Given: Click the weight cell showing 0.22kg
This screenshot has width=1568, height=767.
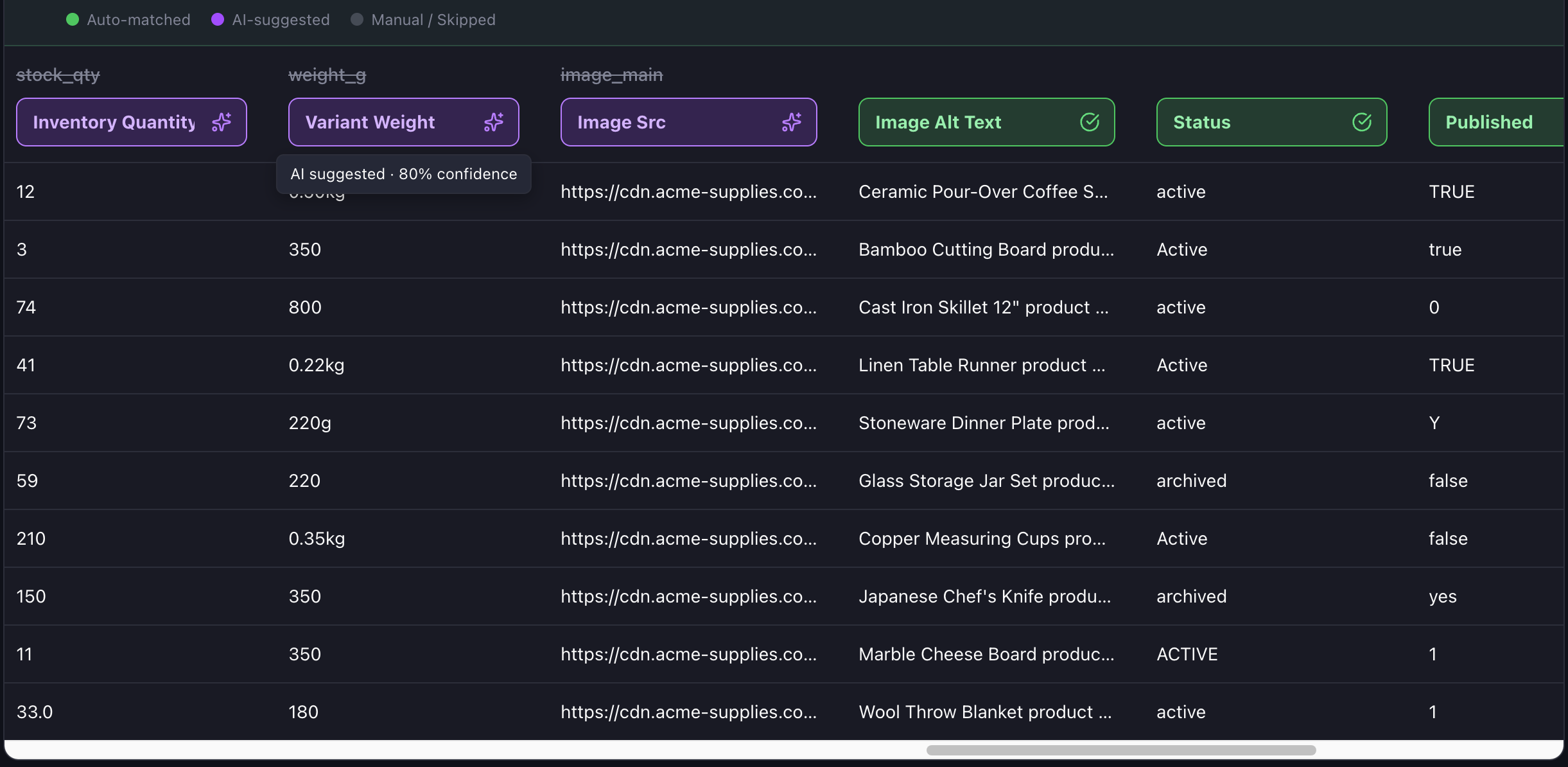Looking at the screenshot, I should tap(317, 365).
